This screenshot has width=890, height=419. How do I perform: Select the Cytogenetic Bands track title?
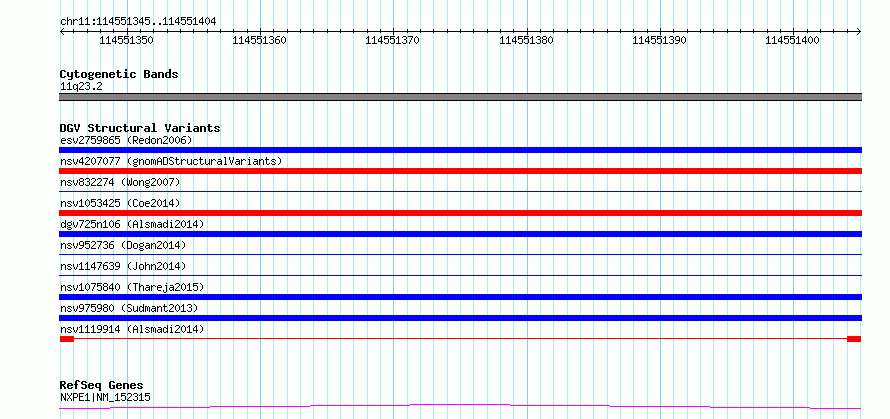pos(119,74)
